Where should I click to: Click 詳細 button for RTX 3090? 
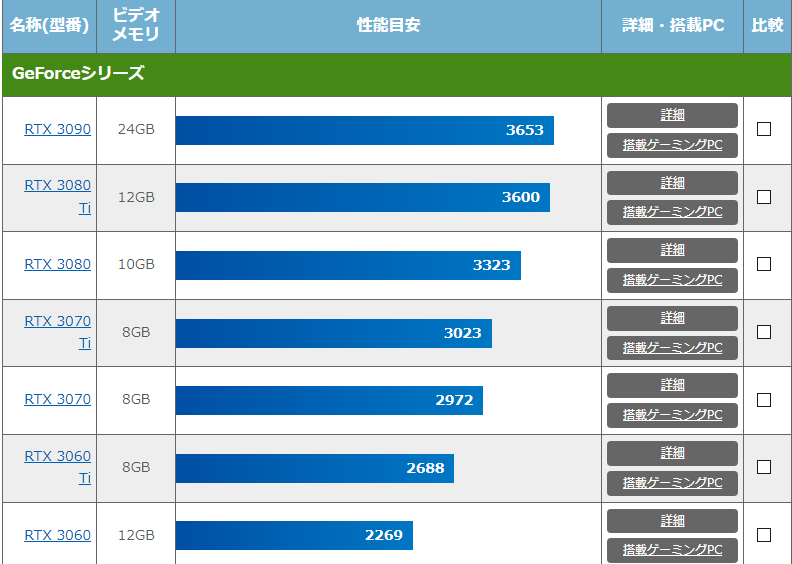[672, 115]
